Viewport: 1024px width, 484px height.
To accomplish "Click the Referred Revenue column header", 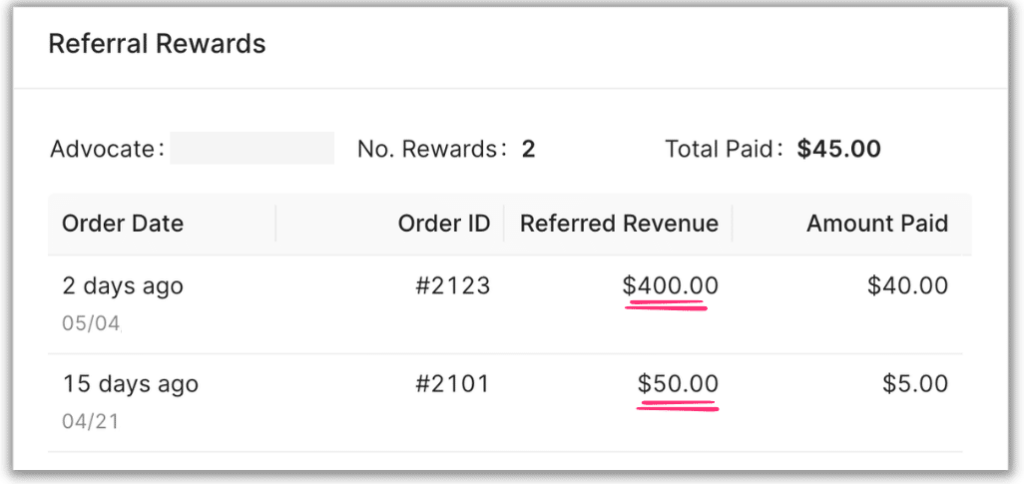I will click(619, 224).
